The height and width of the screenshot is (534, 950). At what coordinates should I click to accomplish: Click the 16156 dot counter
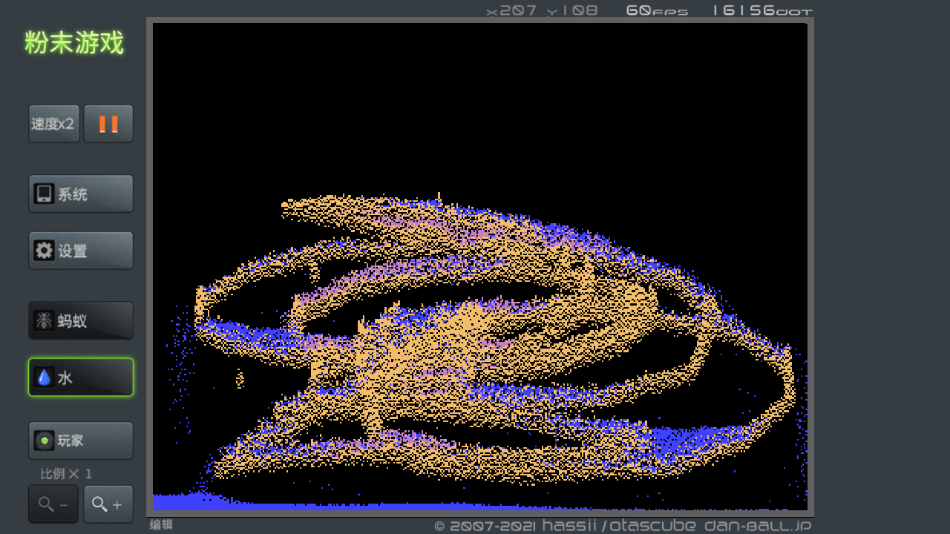tap(762, 10)
